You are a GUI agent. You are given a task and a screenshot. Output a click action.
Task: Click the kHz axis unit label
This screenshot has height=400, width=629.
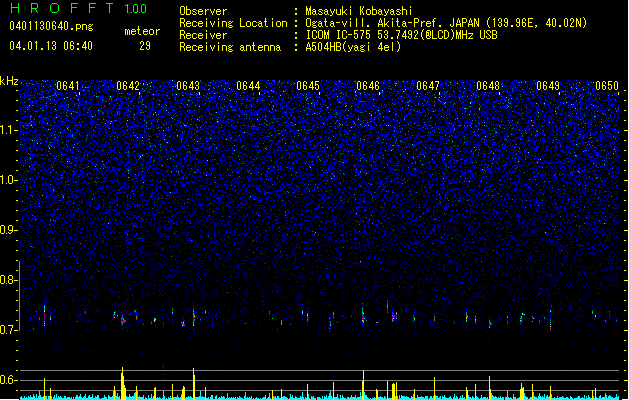pos(9,81)
